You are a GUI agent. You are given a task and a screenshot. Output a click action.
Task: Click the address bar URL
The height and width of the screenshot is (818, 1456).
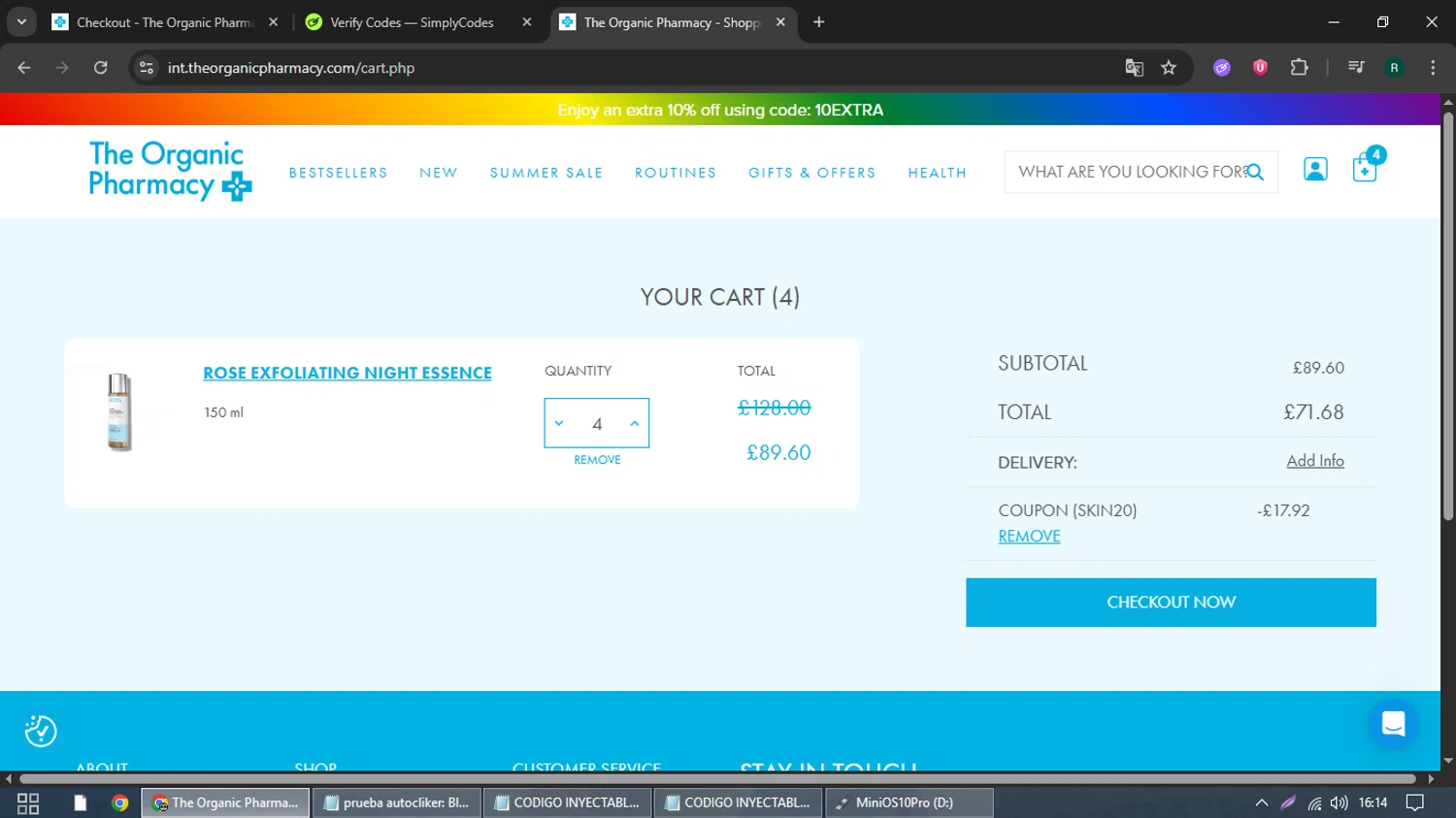291,68
